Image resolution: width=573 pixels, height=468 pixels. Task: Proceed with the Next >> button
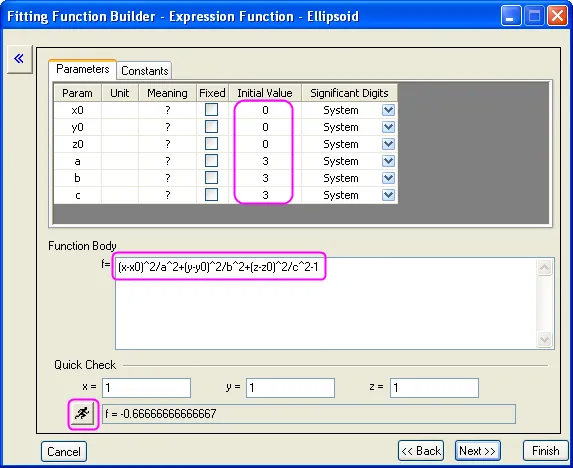478,451
